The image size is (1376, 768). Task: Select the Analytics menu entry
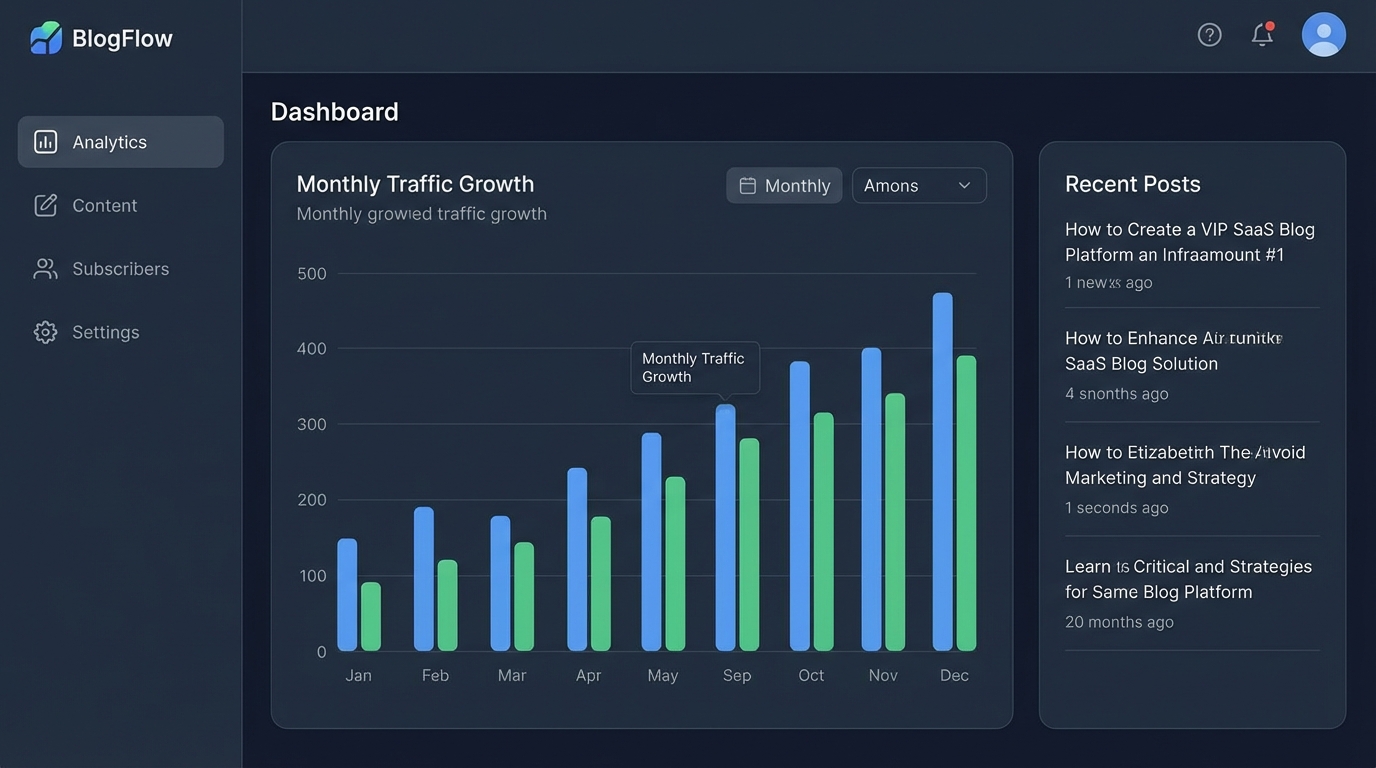pos(109,141)
